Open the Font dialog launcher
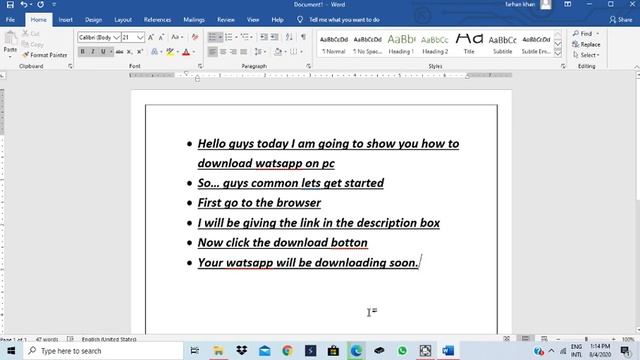 (200, 66)
